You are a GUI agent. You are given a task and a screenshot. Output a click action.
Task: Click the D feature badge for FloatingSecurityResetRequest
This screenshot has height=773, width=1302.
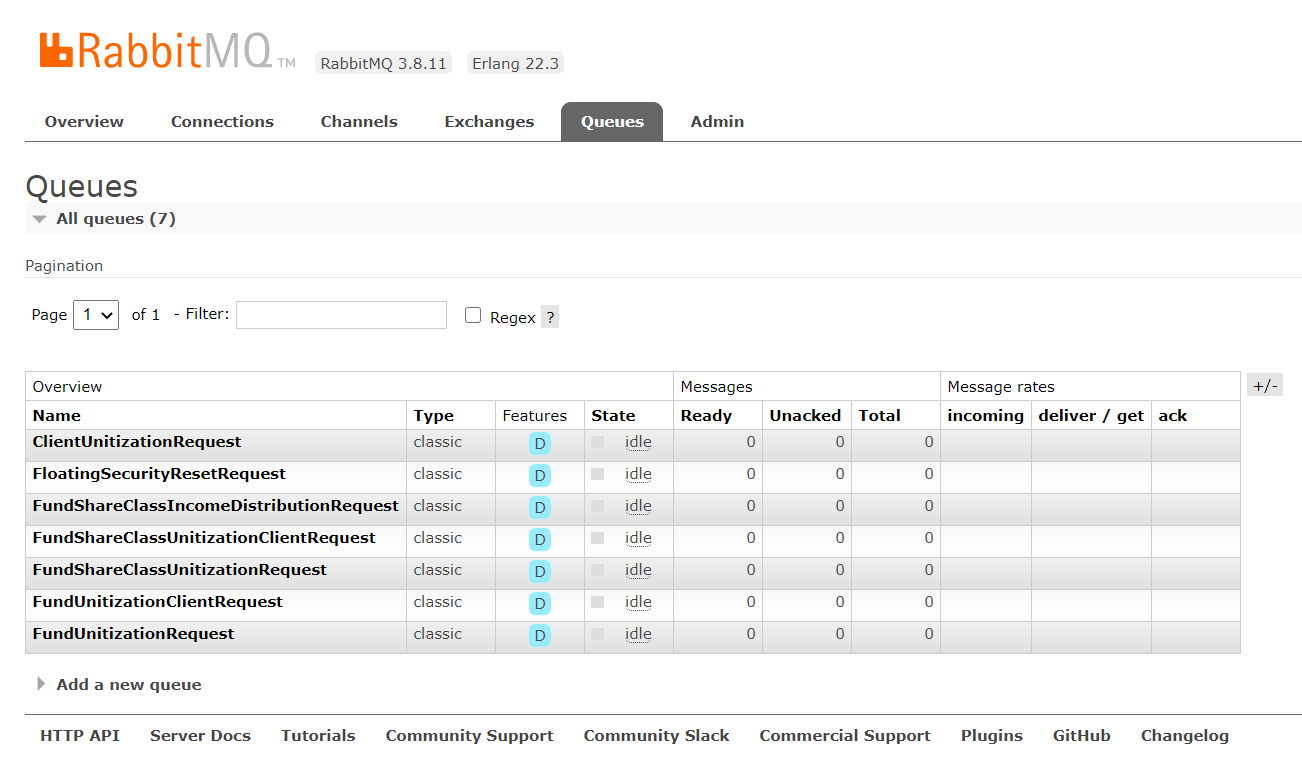[540, 476]
